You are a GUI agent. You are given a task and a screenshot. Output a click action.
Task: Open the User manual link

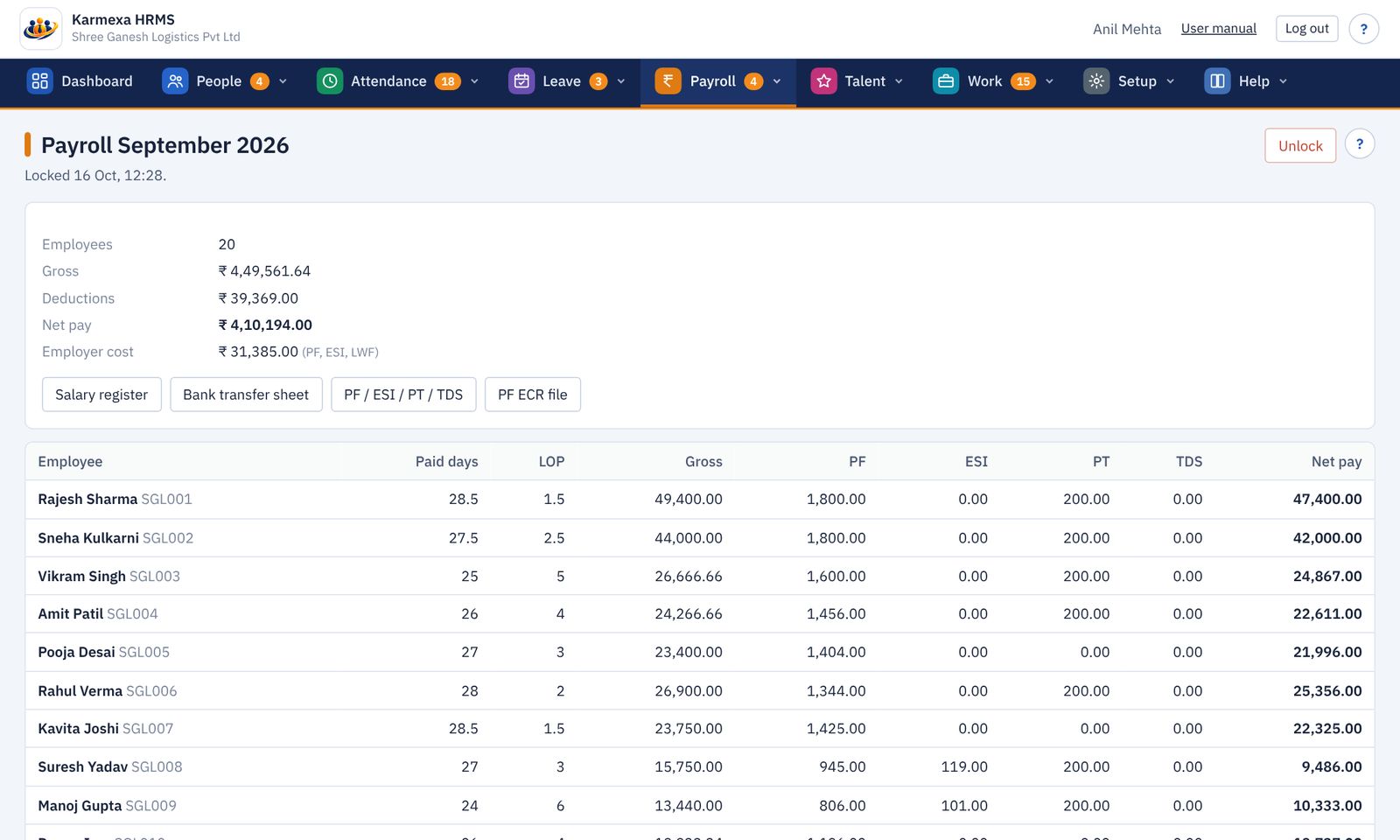[1218, 29]
